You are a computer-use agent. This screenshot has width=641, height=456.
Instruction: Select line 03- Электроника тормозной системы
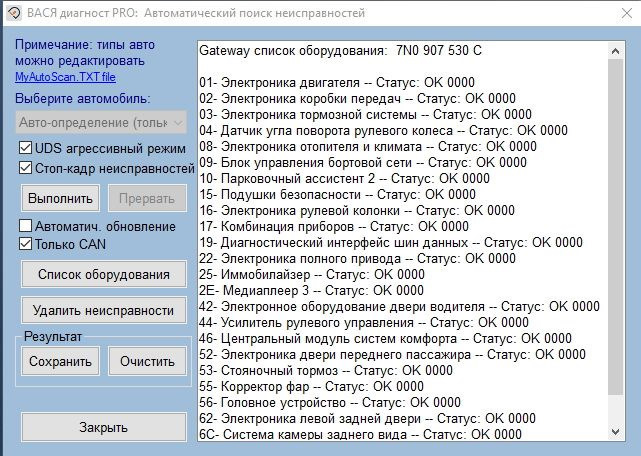click(x=365, y=115)
